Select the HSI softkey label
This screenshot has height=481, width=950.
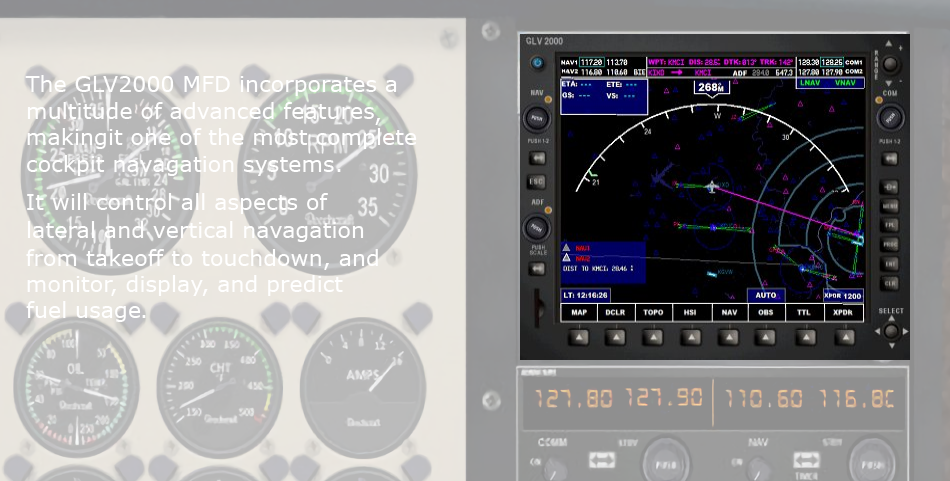692,313
